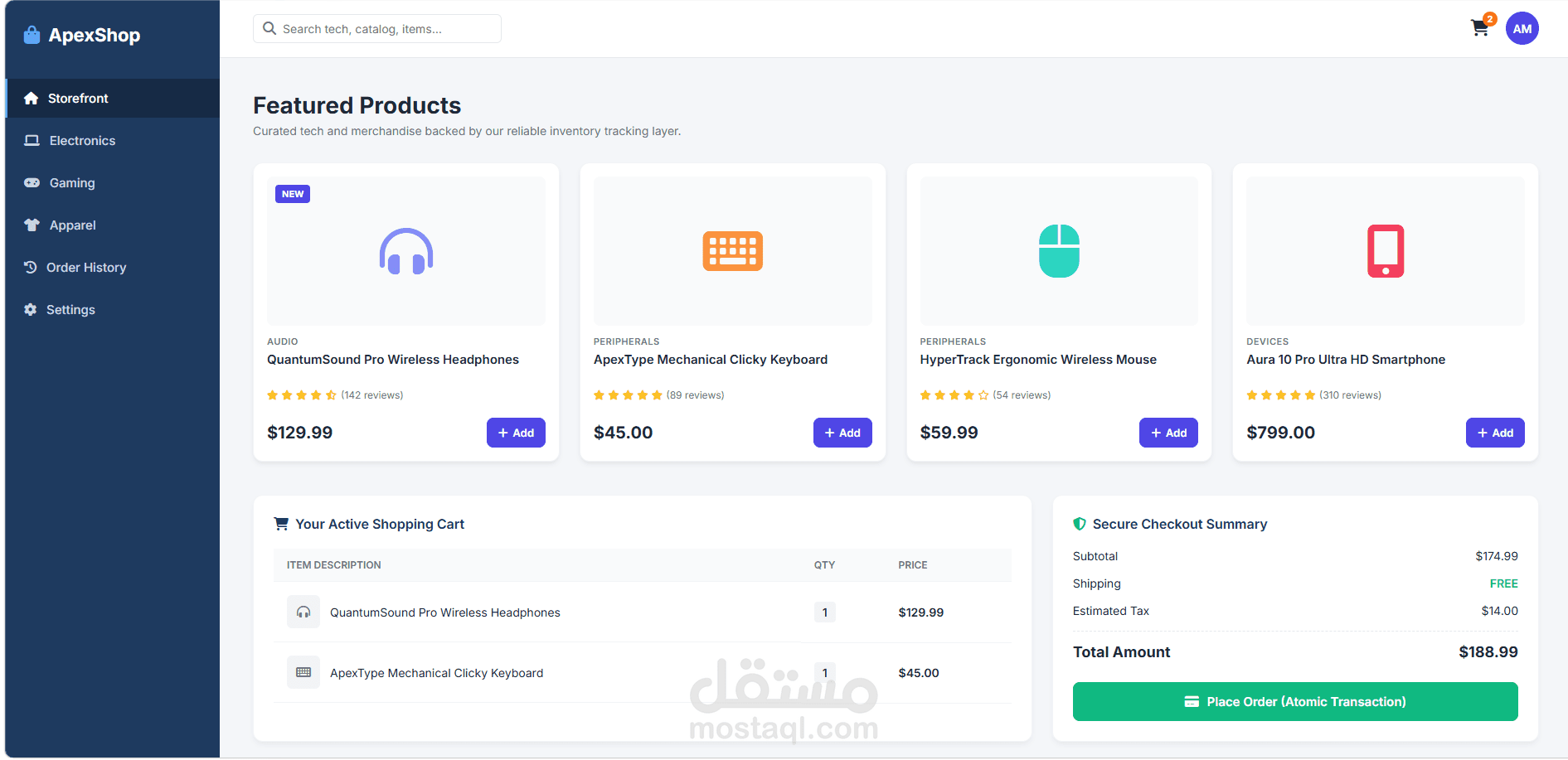Open QuantumSound Pro Wireless Headphones product title
This screenshot has height=760, width=1568.
click(x=393, y=359)
